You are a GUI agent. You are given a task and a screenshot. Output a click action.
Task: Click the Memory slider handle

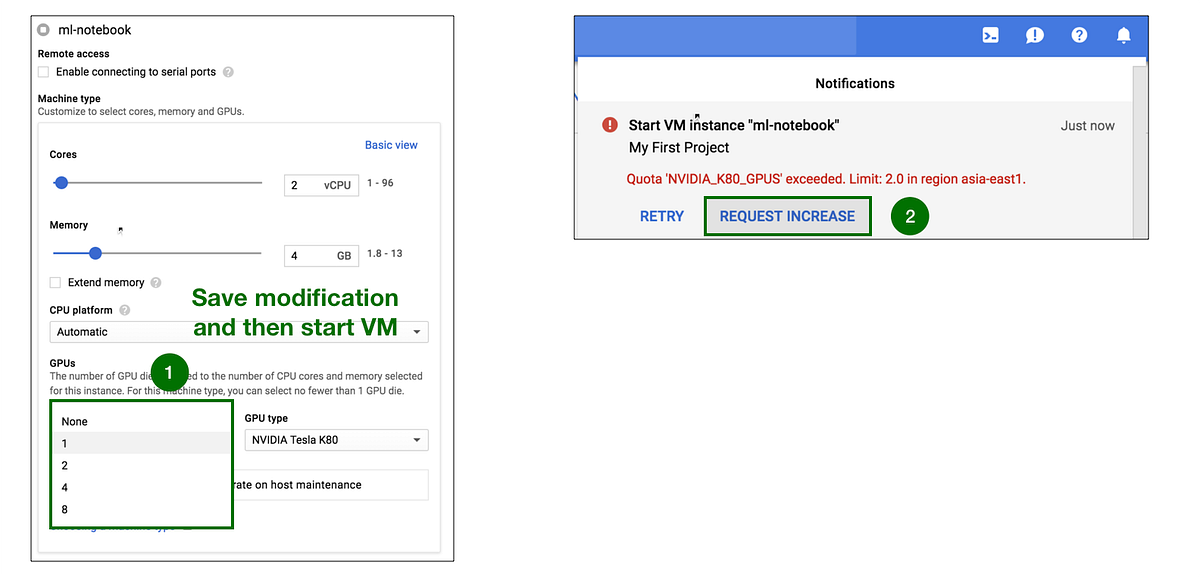pos(95,253)
